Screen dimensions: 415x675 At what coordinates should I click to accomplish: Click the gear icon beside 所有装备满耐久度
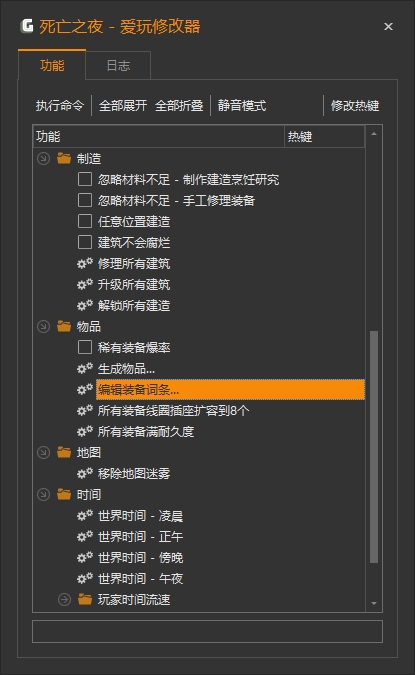[x=85, y=431]
